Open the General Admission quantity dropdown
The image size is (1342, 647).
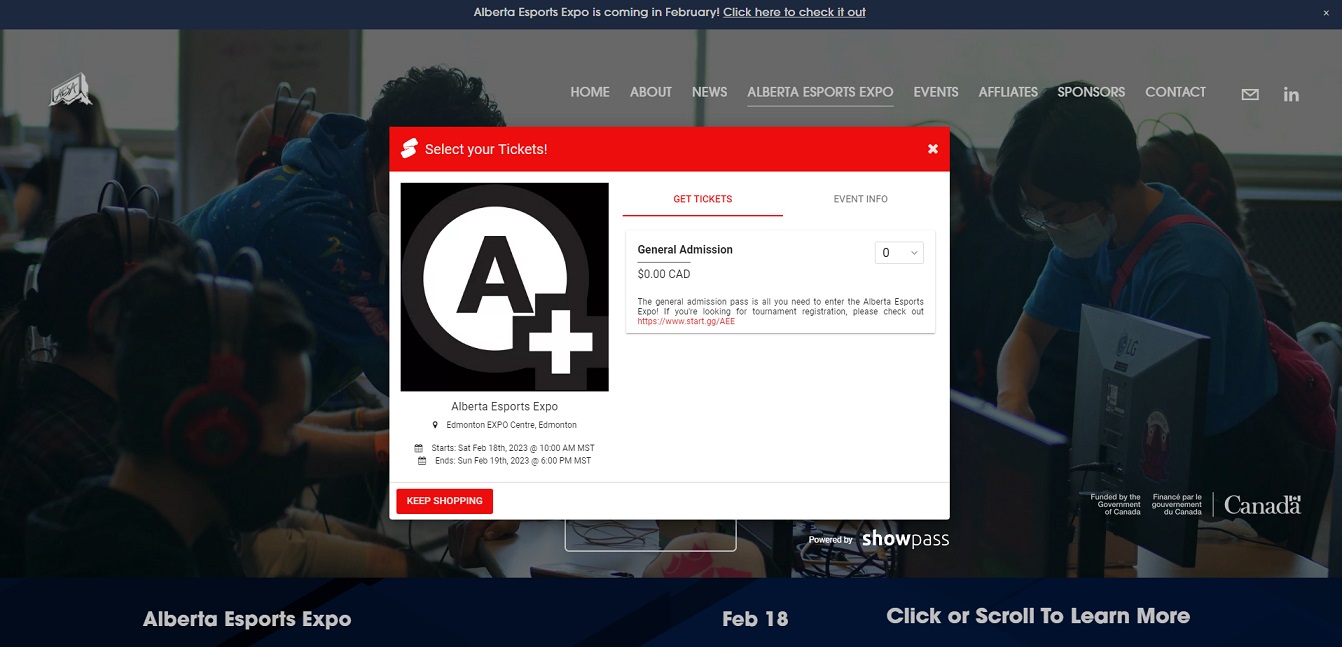(x=898, y=253)
